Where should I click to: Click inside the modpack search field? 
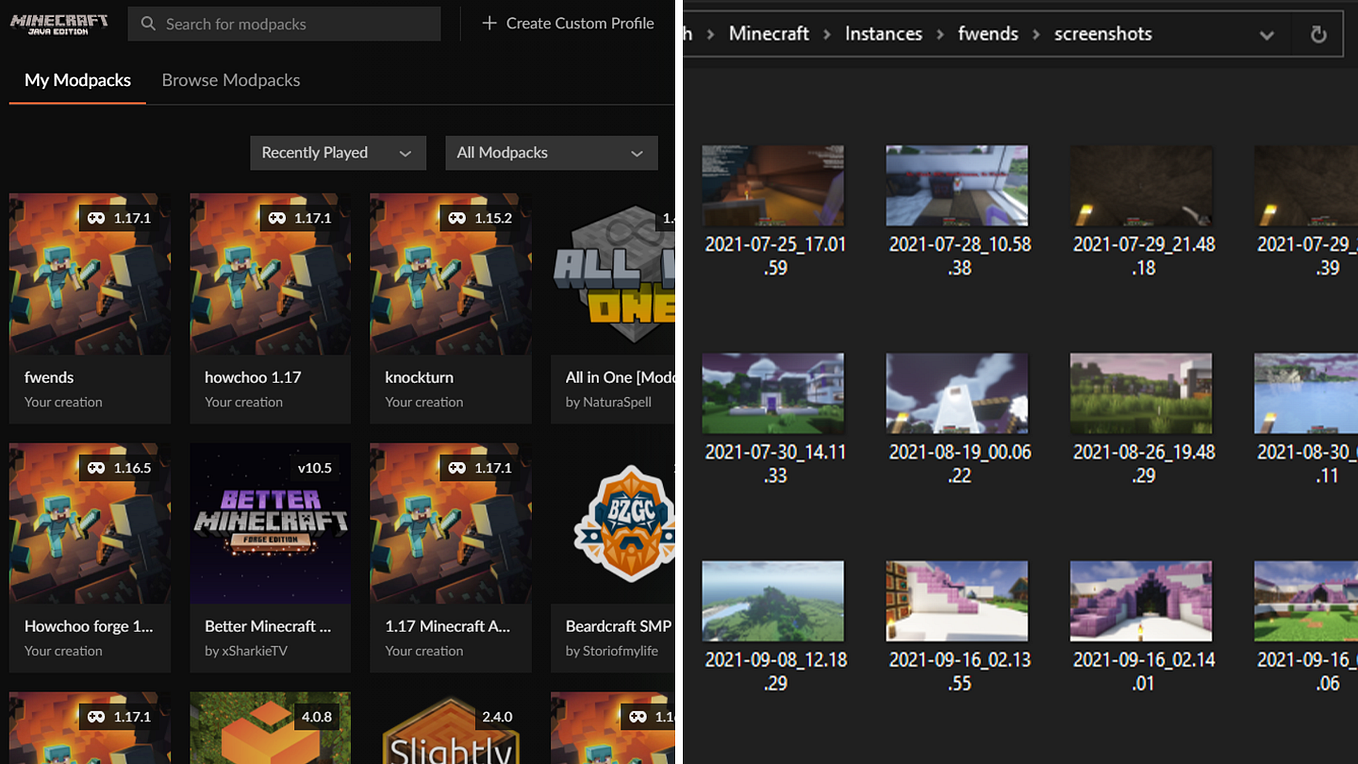point(284,23)
